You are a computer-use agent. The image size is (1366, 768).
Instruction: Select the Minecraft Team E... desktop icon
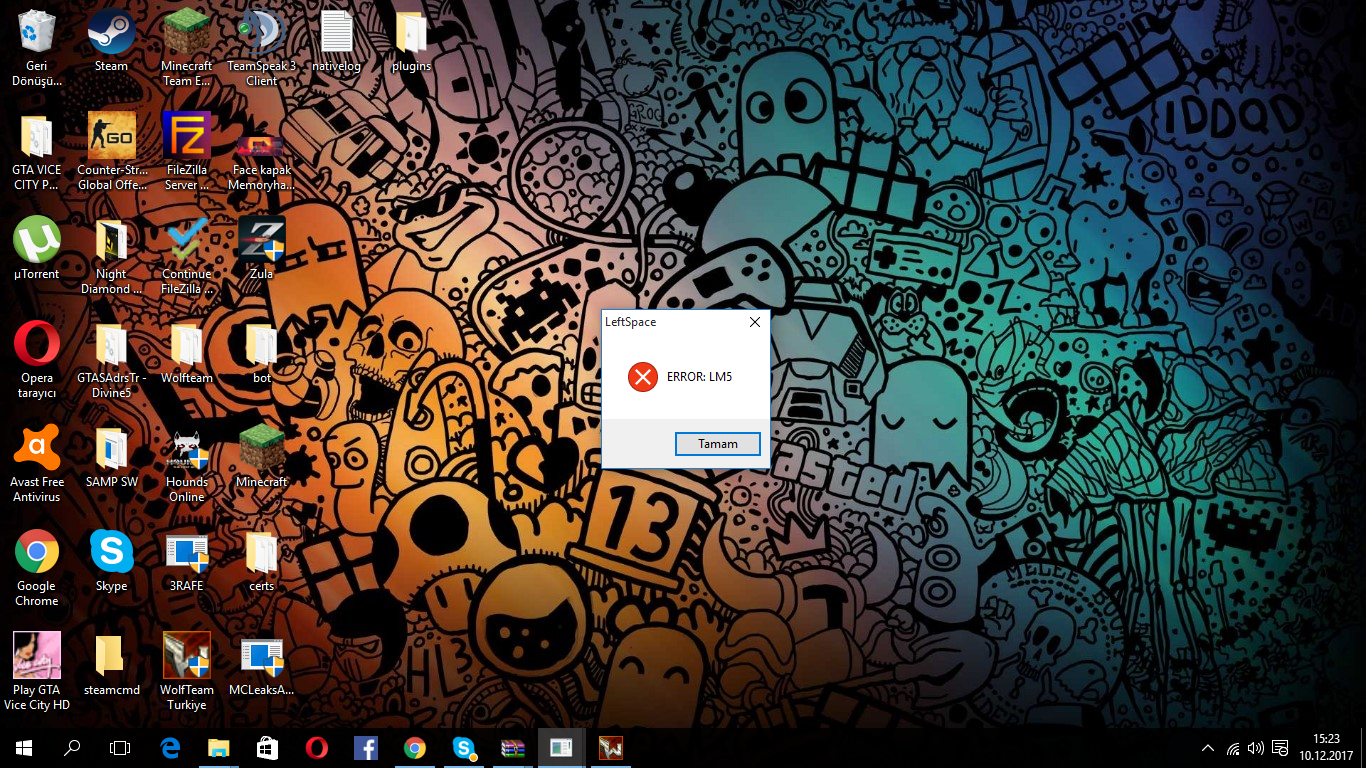tap(187, 48)
